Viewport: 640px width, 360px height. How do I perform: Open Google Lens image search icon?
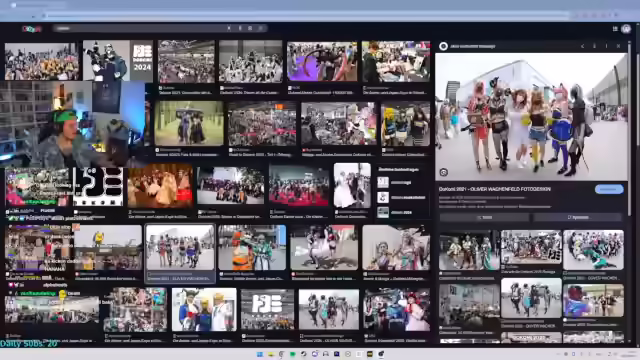coord(250,28)
